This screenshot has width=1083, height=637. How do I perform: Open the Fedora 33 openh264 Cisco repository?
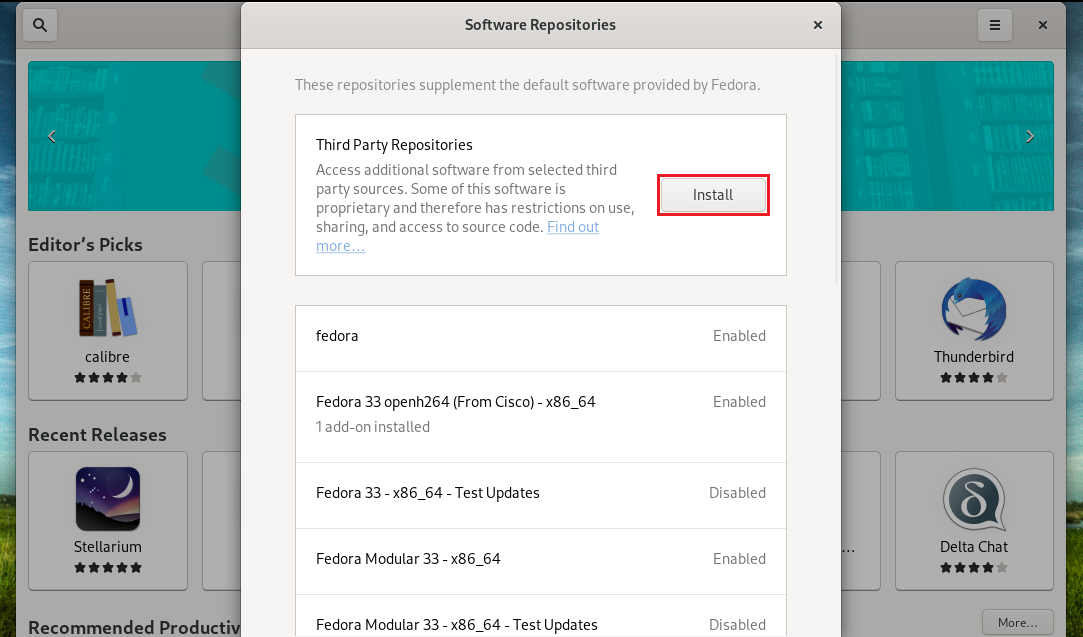pos(540,415)
